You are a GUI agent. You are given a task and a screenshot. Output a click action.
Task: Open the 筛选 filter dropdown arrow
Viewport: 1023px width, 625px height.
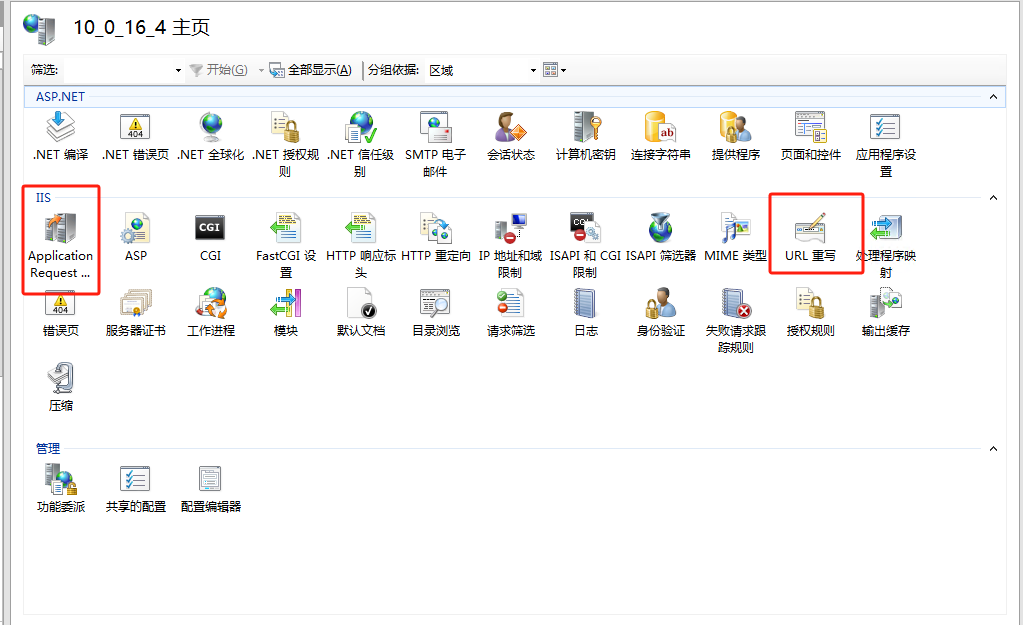point(178,70)
